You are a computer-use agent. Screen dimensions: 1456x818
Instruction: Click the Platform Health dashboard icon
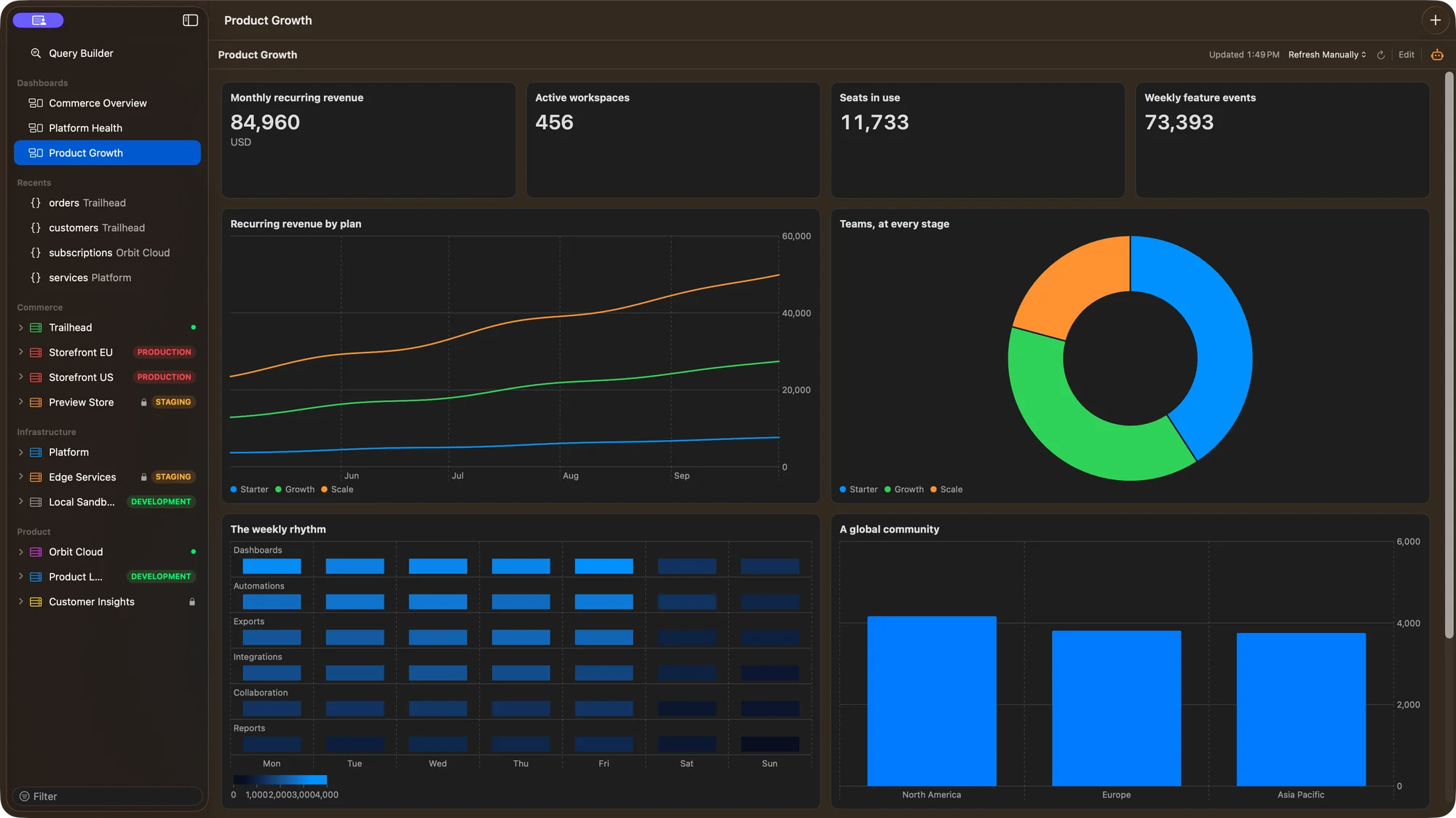point(36,128)
